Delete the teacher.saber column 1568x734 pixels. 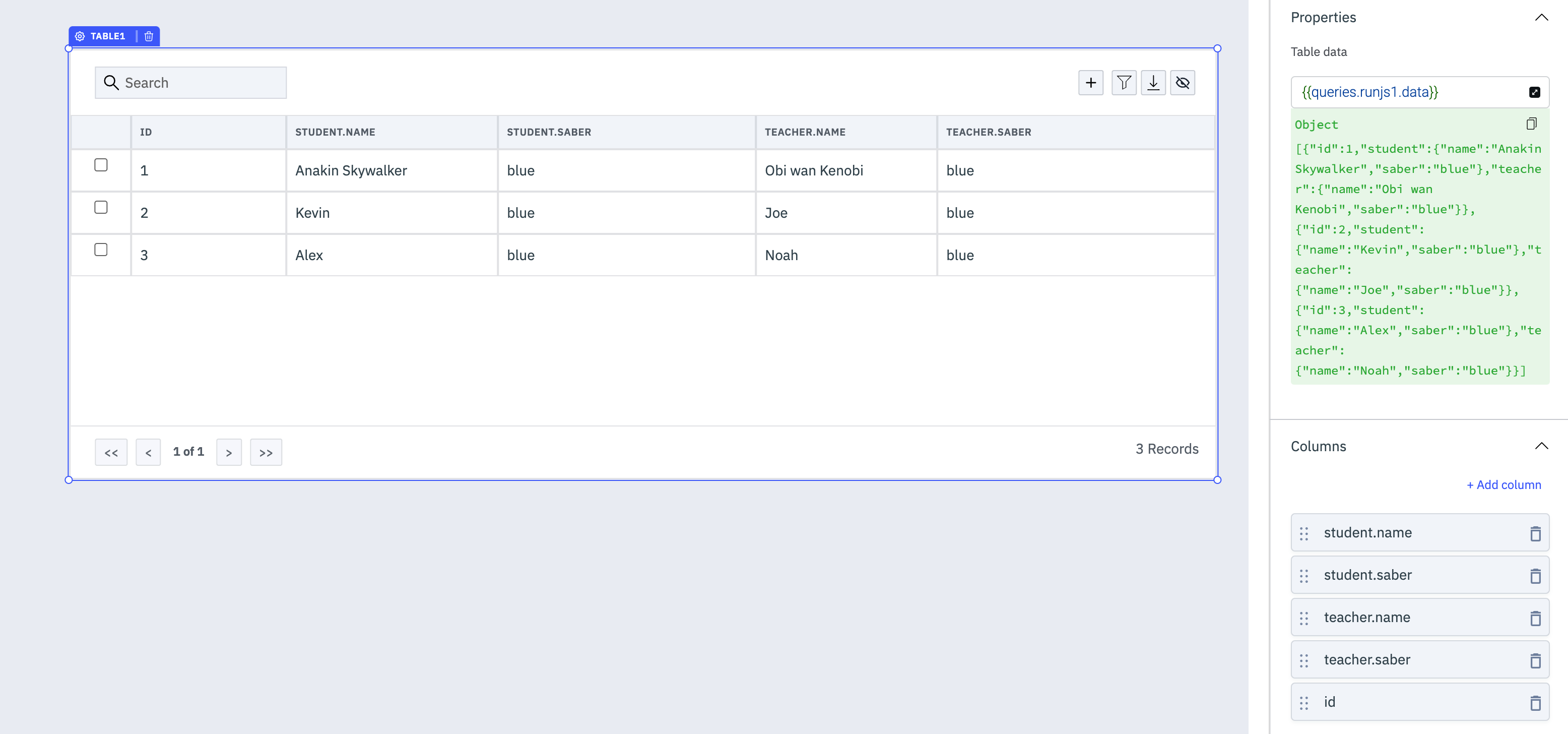coord(1535,660)
